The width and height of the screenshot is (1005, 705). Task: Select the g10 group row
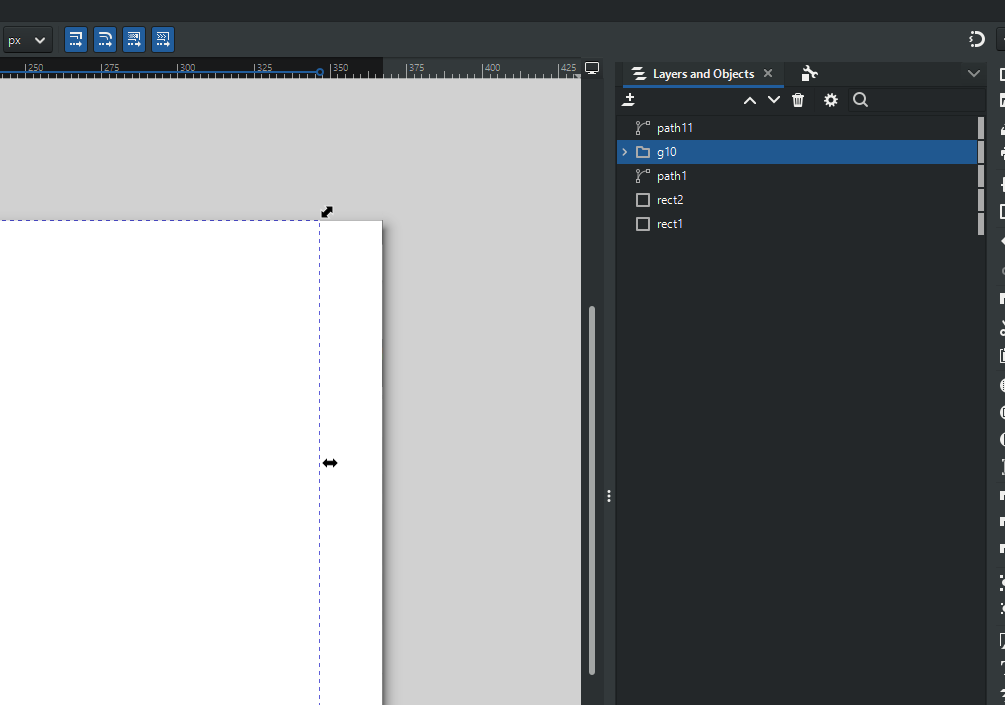tap(797, 152)
